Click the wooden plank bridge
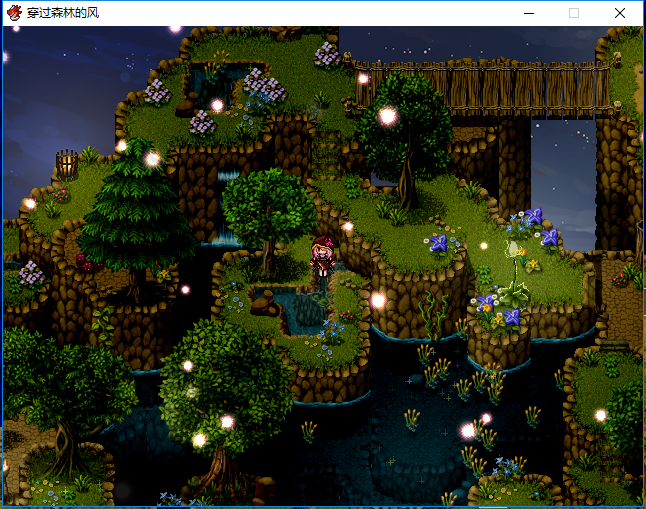This screenshot has width=646, height=509. click(481, 89)
